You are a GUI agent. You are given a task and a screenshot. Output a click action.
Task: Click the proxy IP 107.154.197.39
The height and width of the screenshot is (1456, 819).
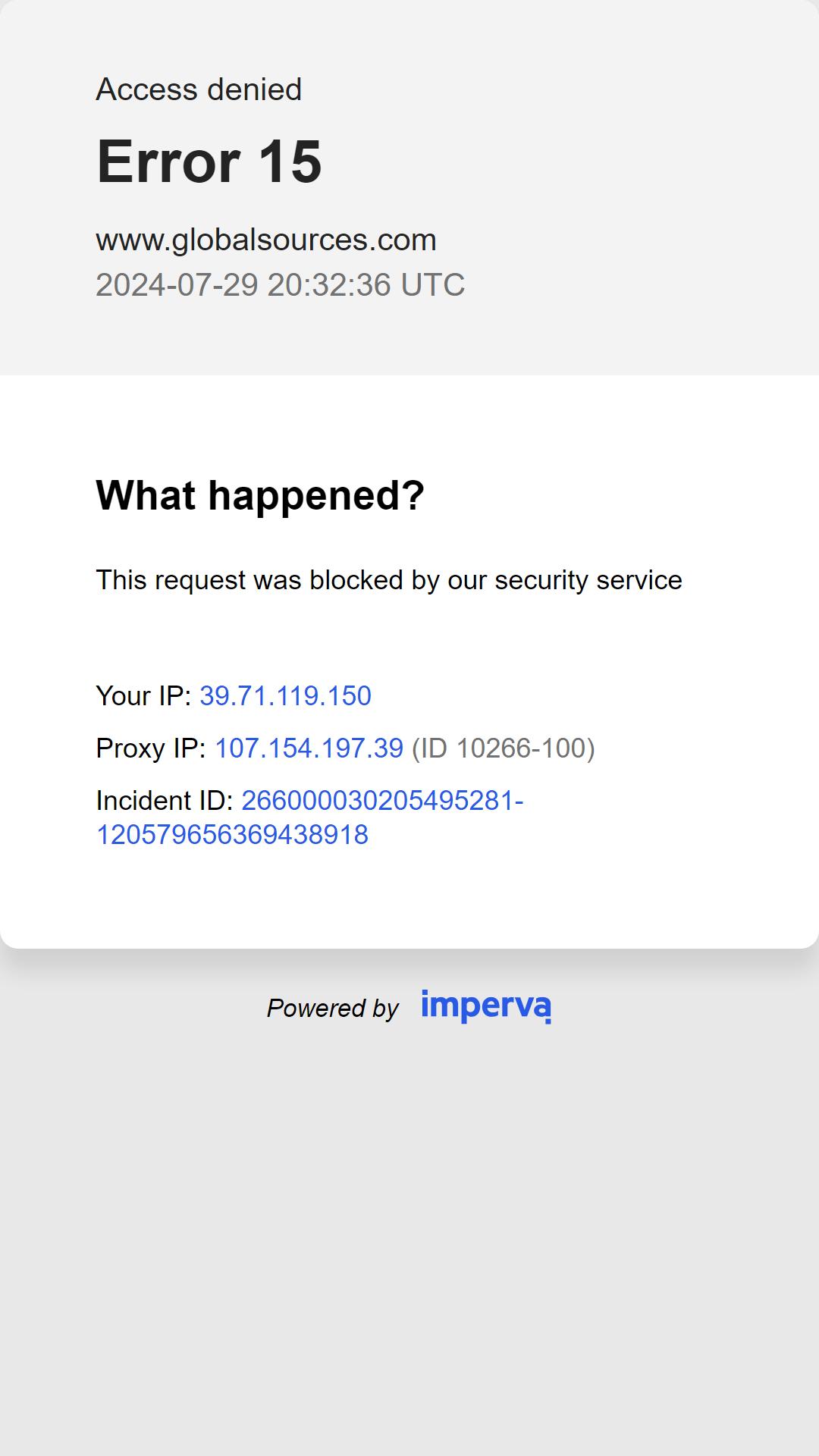click(x=309, y=748)
